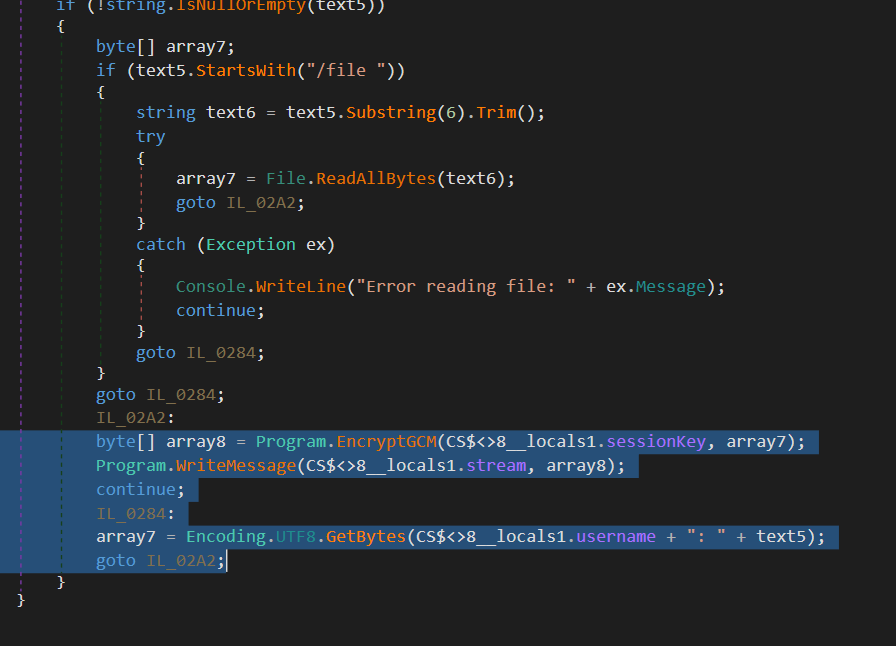Click the GetBytes method name
The width and height of the screenshot is (896, 646).
[x=366, y=536]
